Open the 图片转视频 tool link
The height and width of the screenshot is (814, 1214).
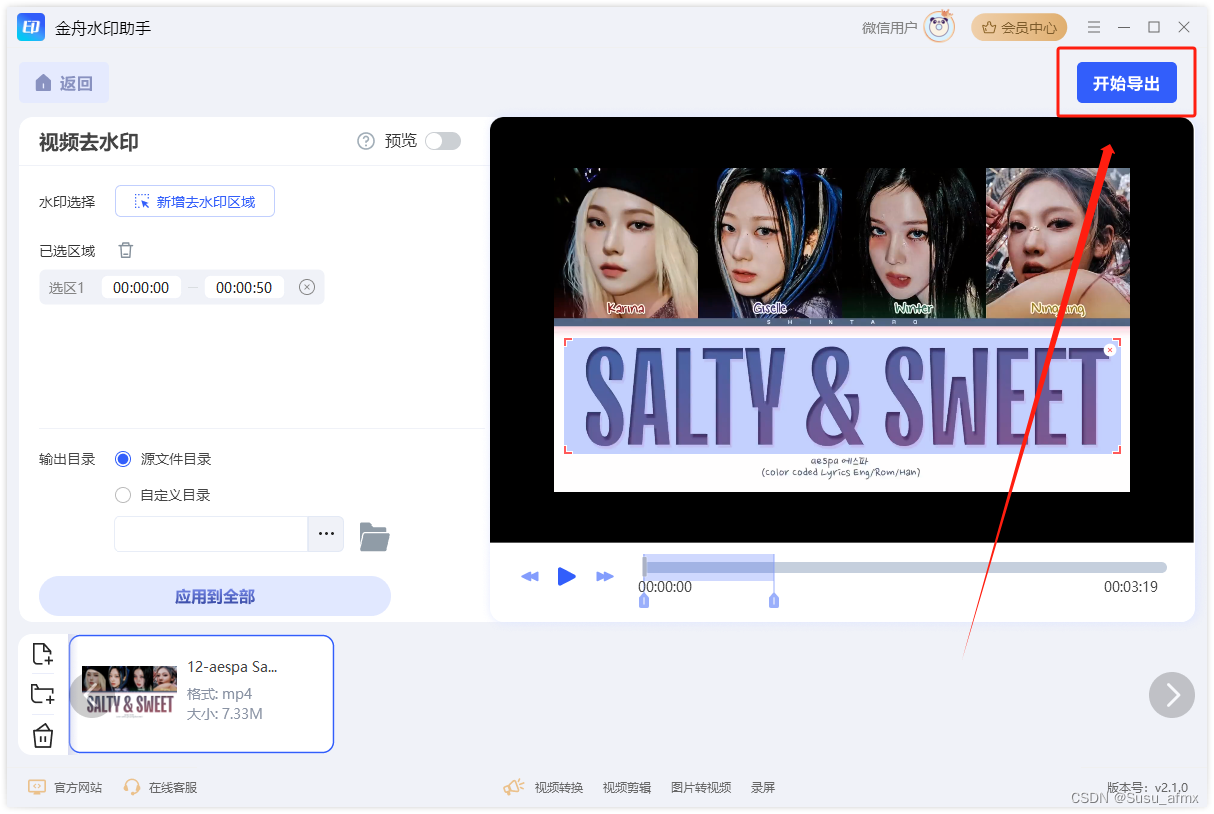coord(701,788)
